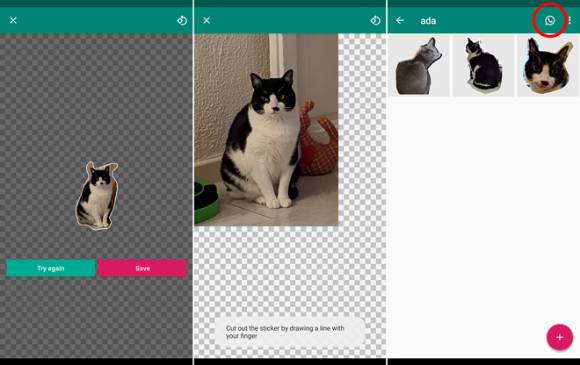Tap the 'ada' pack title
This screenshot has width=580, height=365.
428,21
